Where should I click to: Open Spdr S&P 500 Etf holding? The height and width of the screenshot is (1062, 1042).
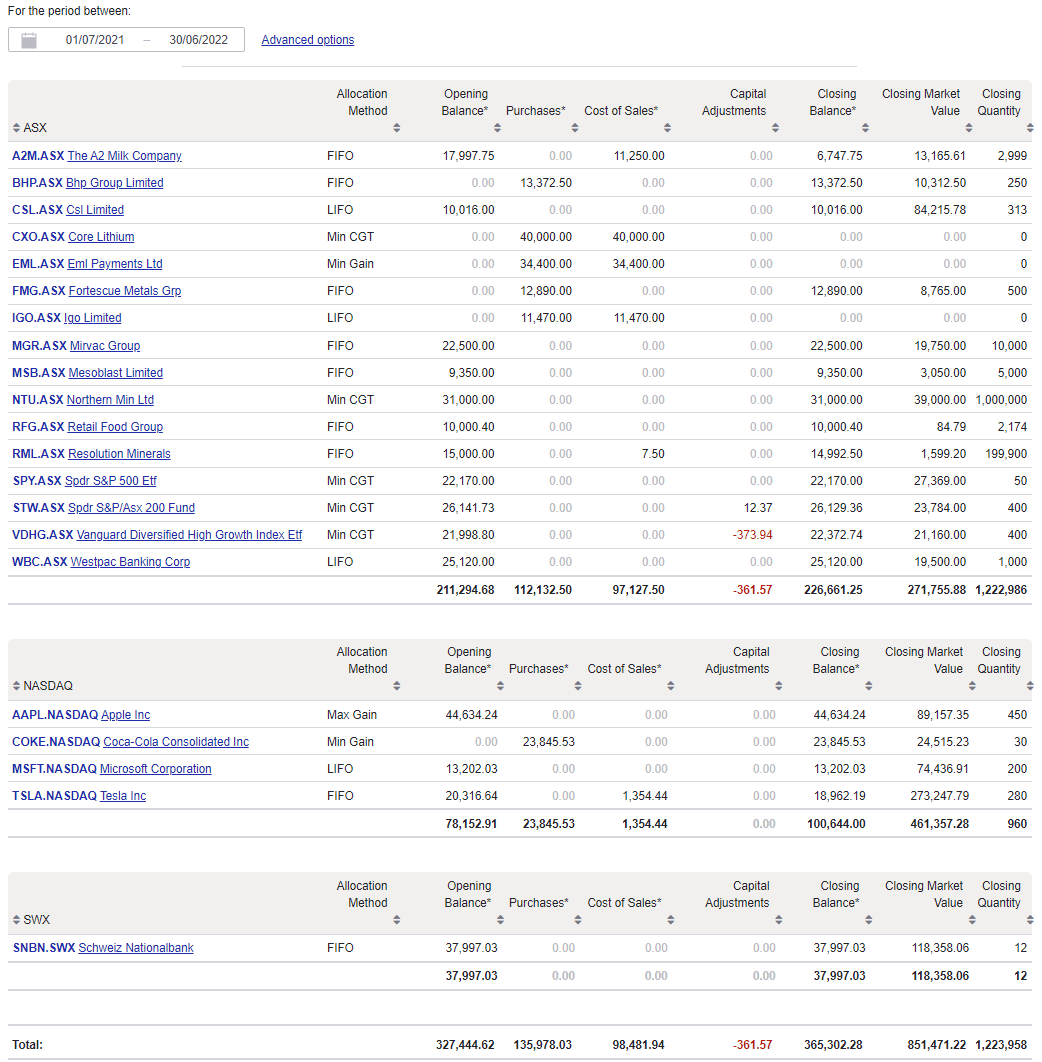coord(110,481)
